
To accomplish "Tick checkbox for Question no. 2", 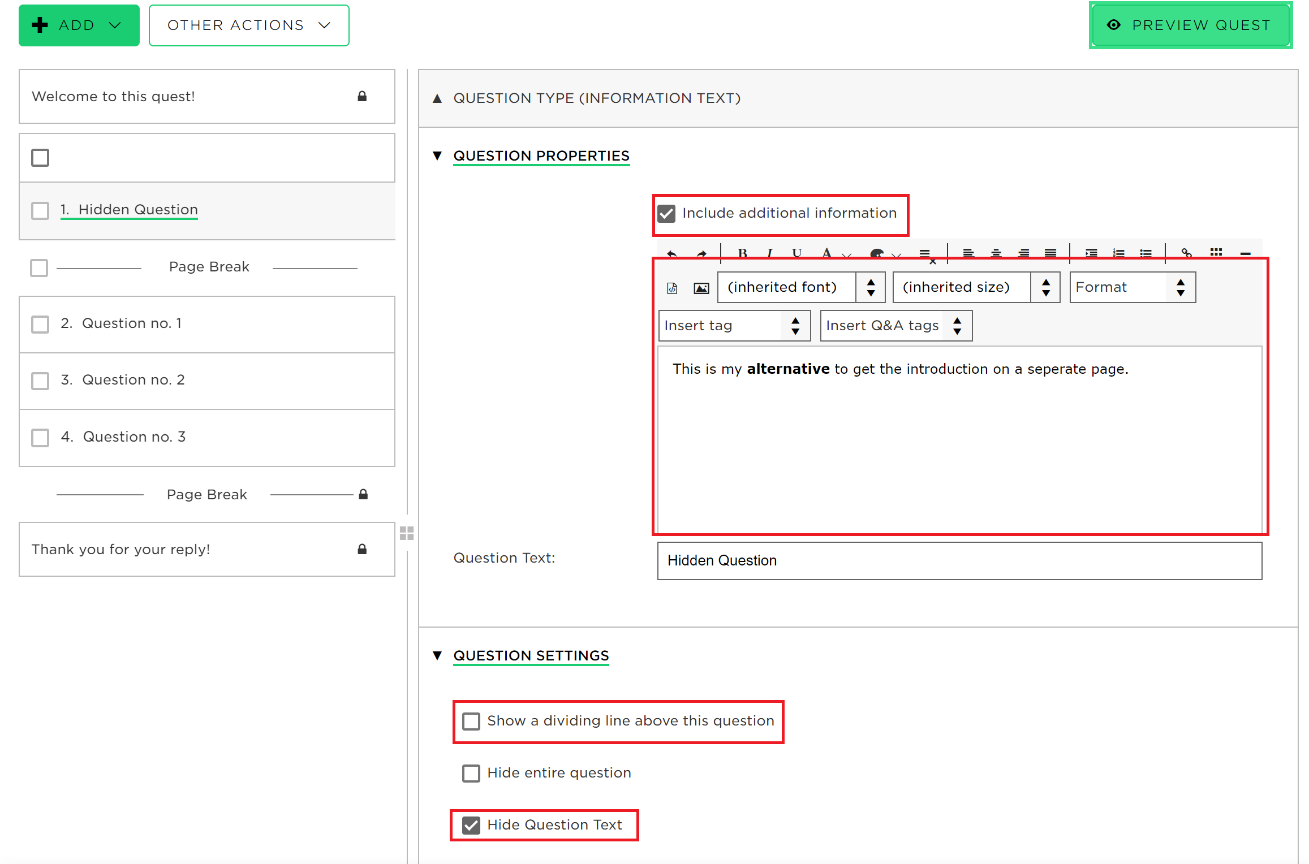I will (40, 380).
